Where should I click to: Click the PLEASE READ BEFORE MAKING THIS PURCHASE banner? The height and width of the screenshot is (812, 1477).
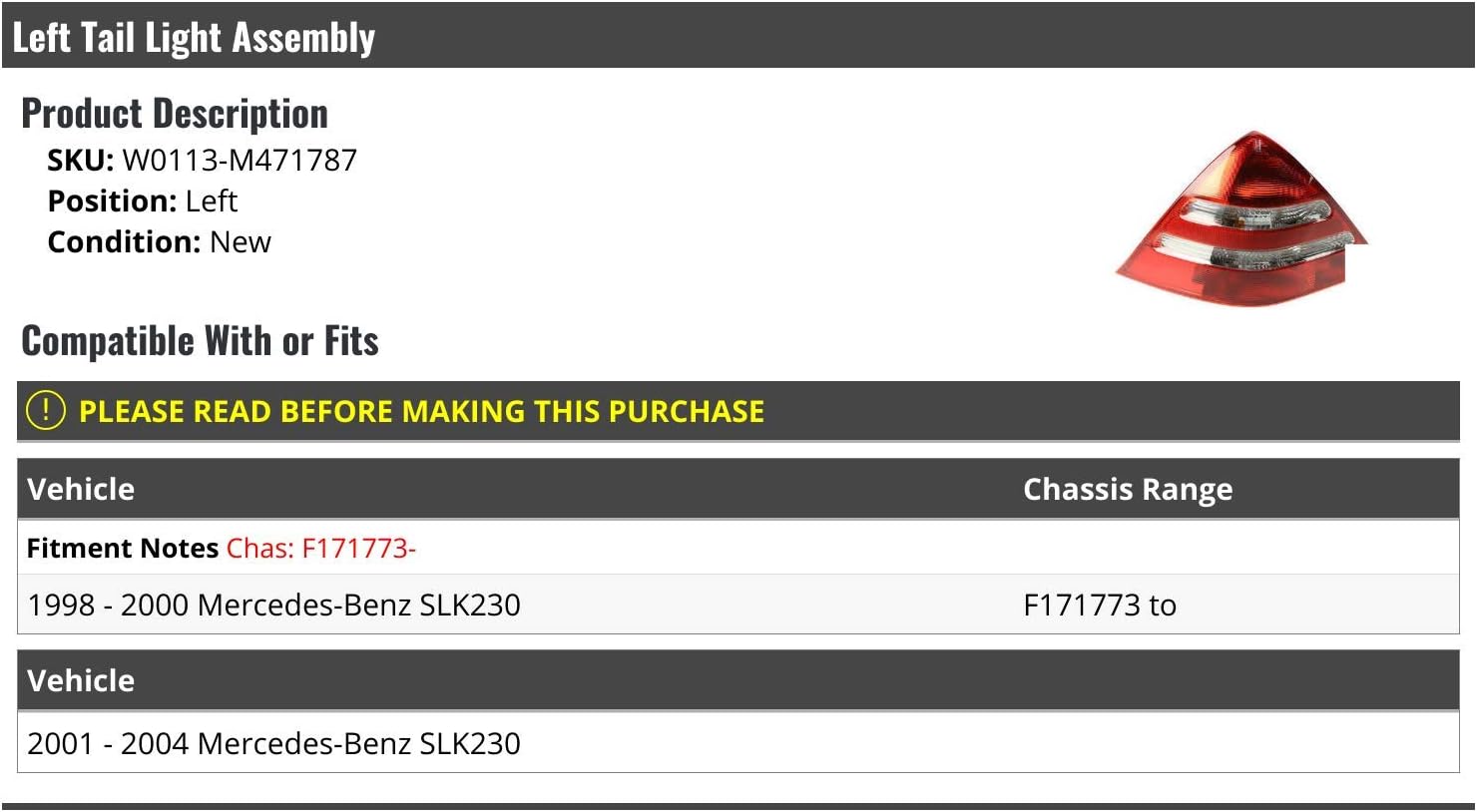click(x=421, y=412)
